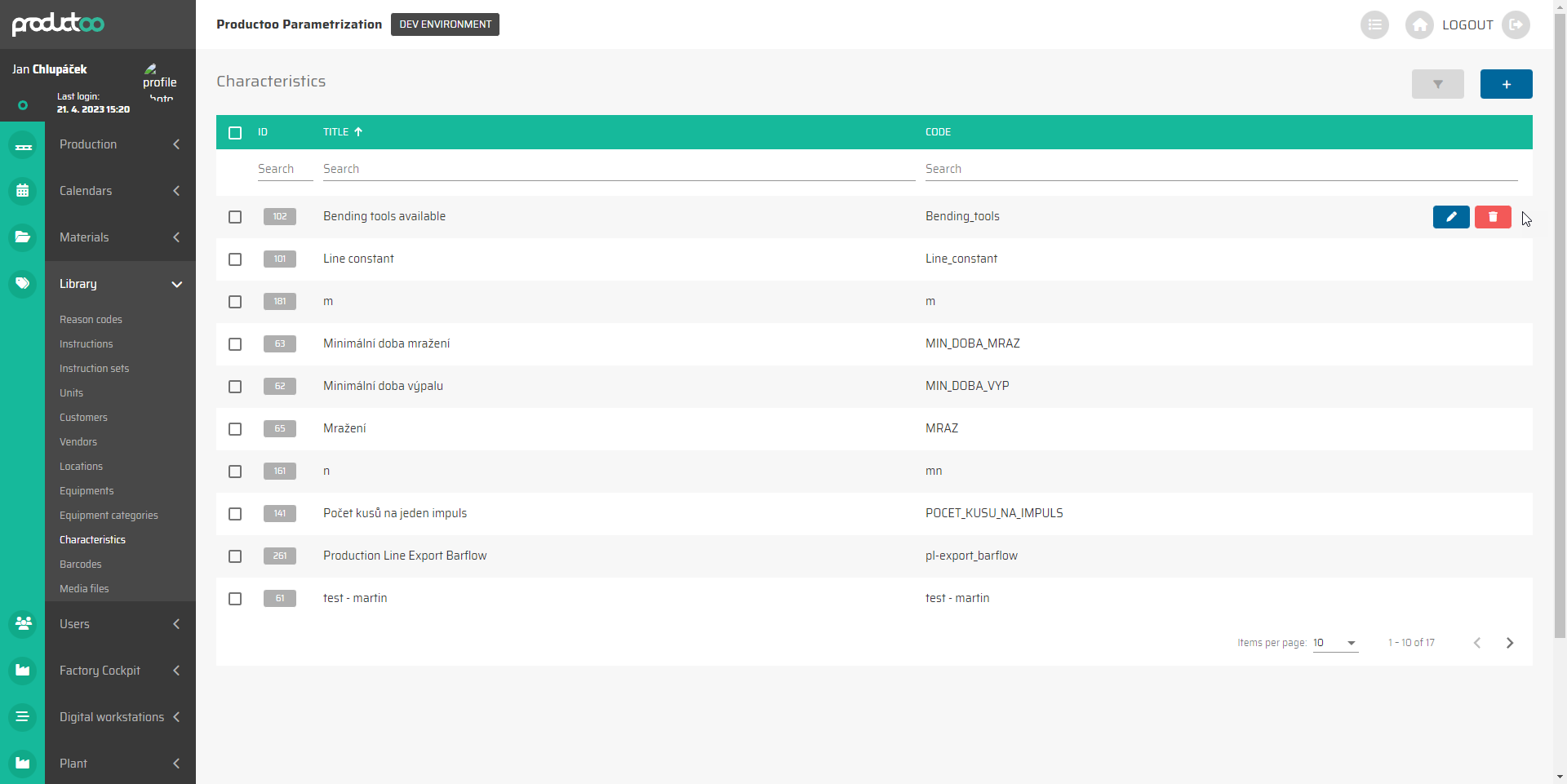1567x784 pixels.
Task: Open the filter funnel button
Action: [x=1437, y=84]
